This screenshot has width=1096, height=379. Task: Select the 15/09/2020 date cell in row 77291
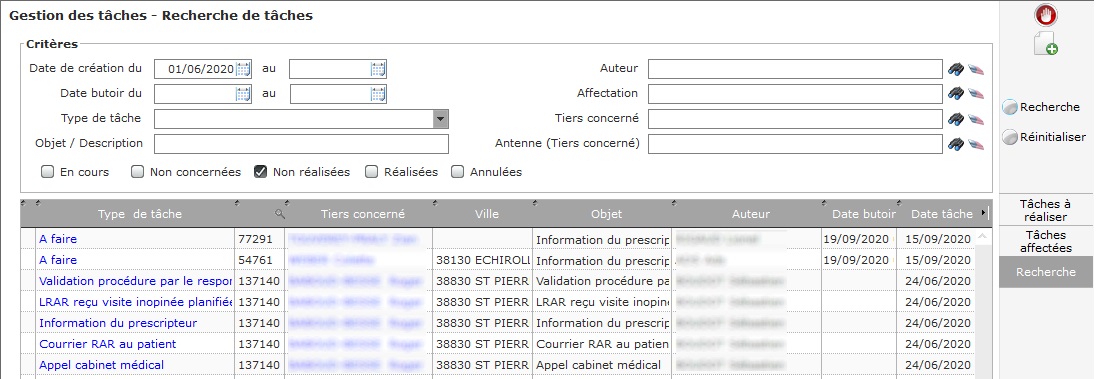point(937,239)
